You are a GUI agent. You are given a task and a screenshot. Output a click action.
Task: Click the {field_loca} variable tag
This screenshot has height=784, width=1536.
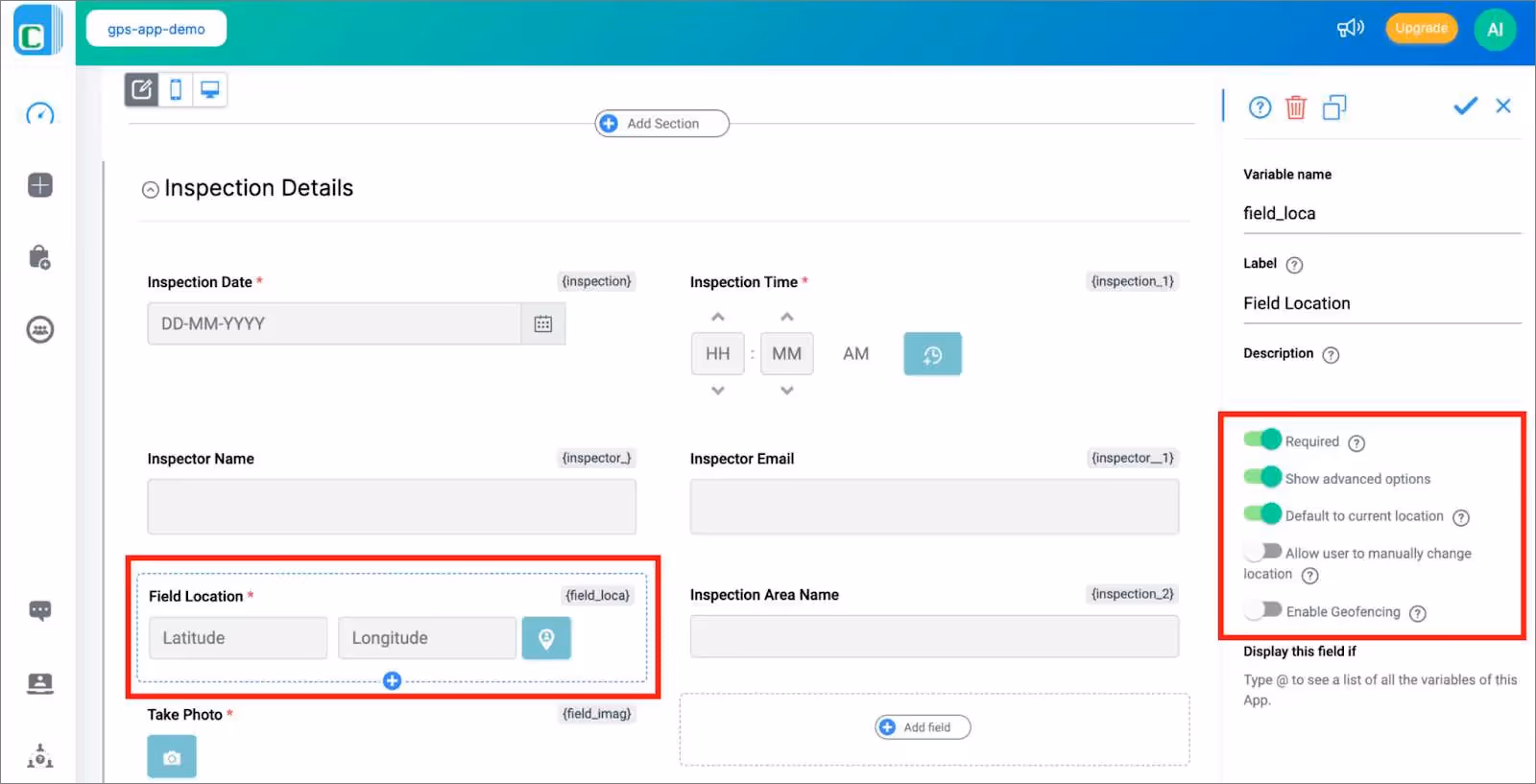(x=597, y=595)
